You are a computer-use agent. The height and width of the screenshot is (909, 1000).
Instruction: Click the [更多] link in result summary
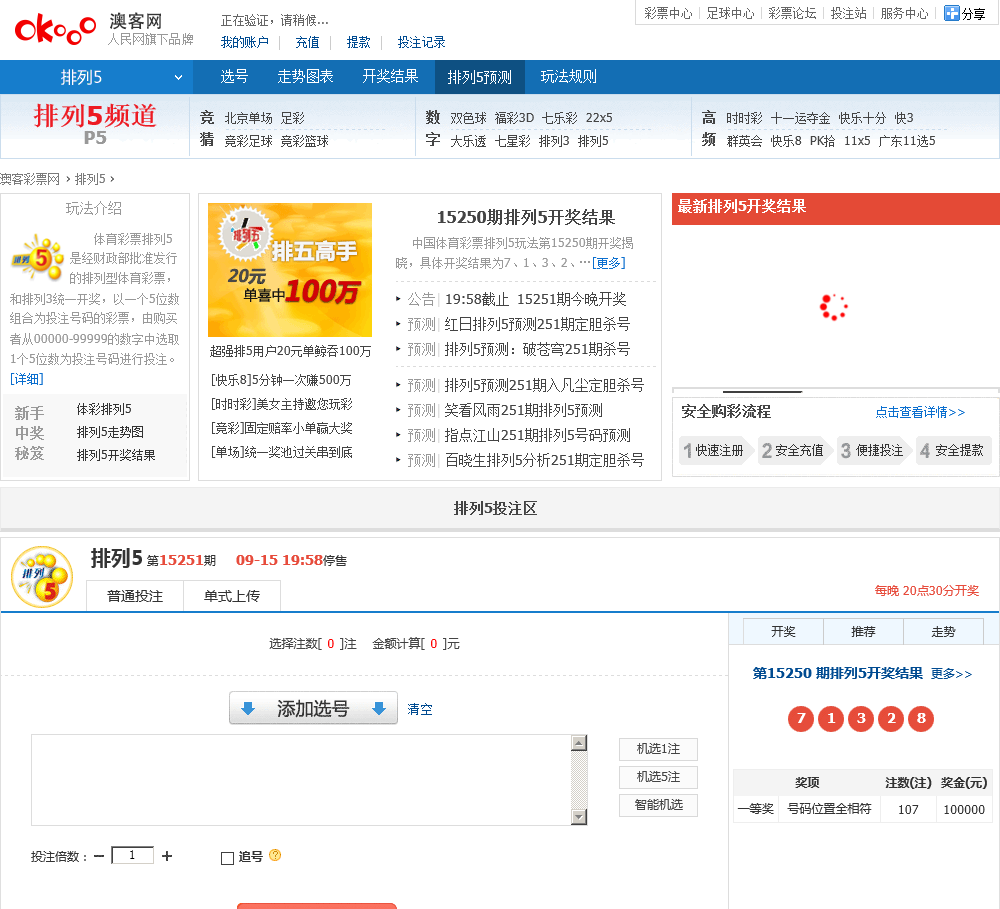(x=608, y=263)
